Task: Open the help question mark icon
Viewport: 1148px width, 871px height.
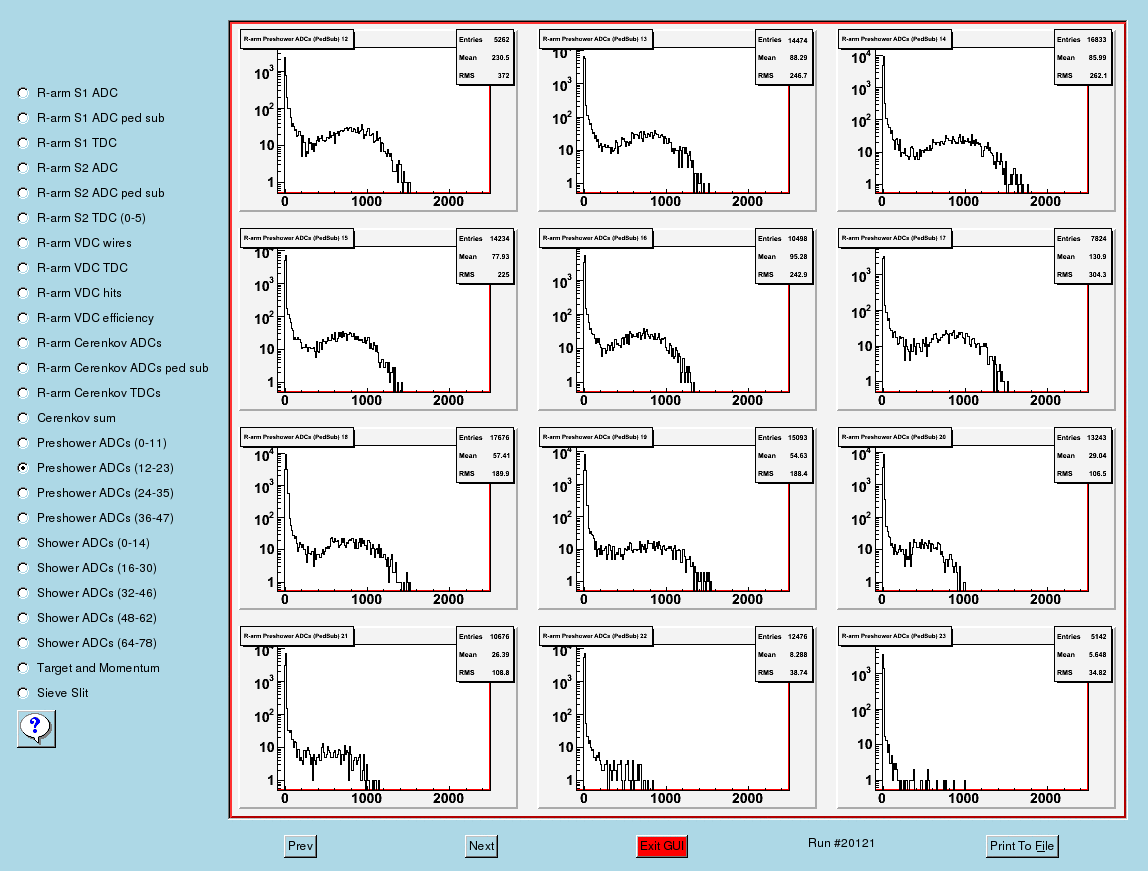Action: coord(36,728)
